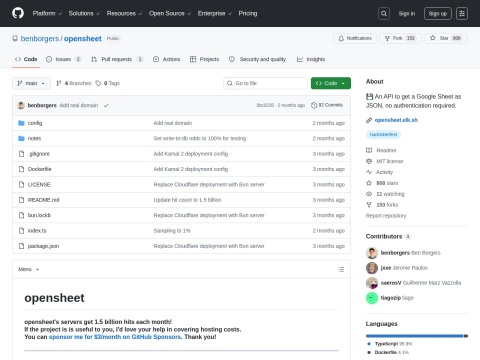Open the notes folder

[x=34, y=138]
